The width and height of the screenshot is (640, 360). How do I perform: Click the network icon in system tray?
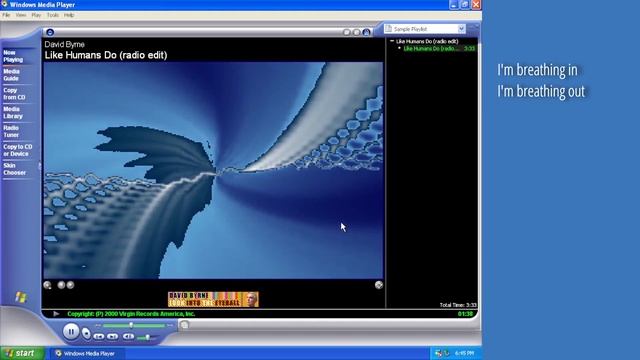pos(439,353)
